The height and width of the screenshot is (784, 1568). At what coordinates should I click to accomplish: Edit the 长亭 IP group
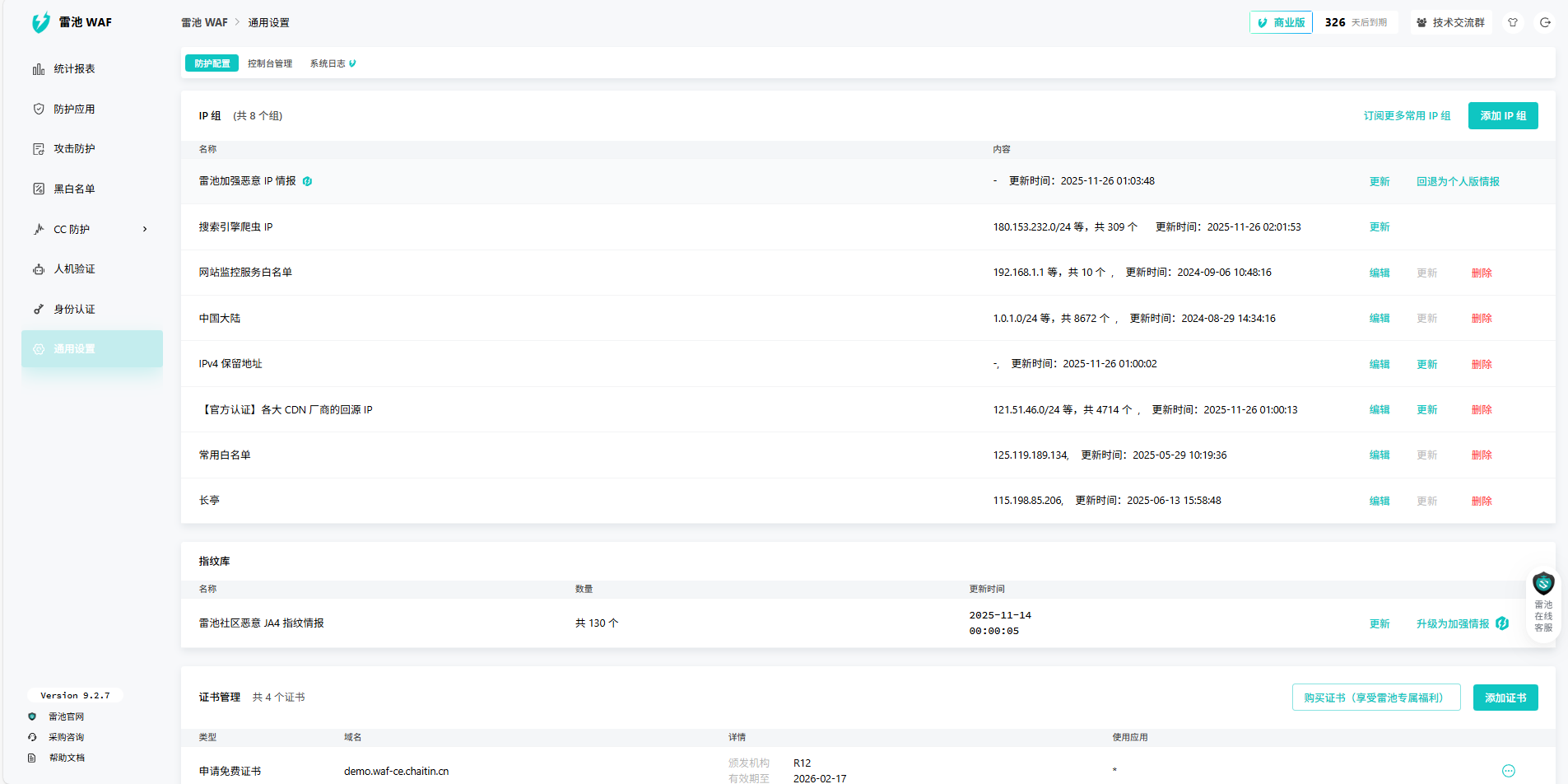point(1380,502)
